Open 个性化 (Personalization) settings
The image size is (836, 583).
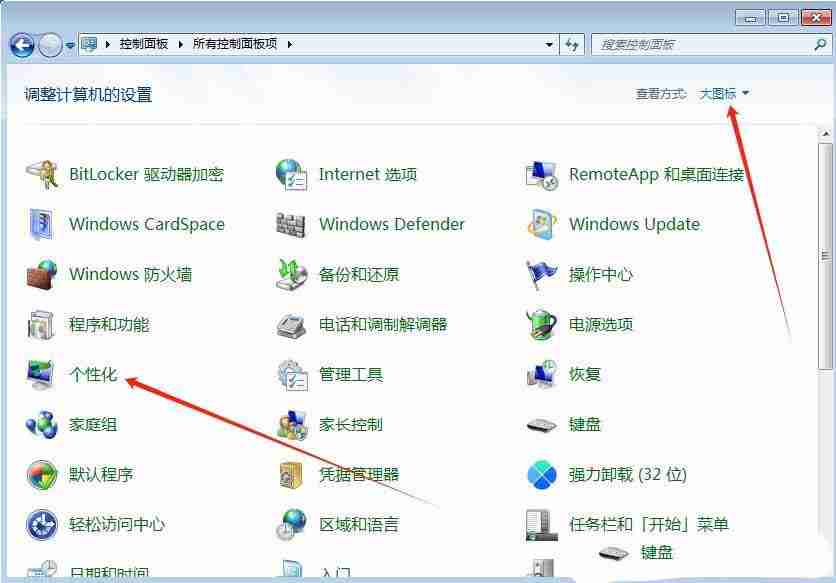95,375
